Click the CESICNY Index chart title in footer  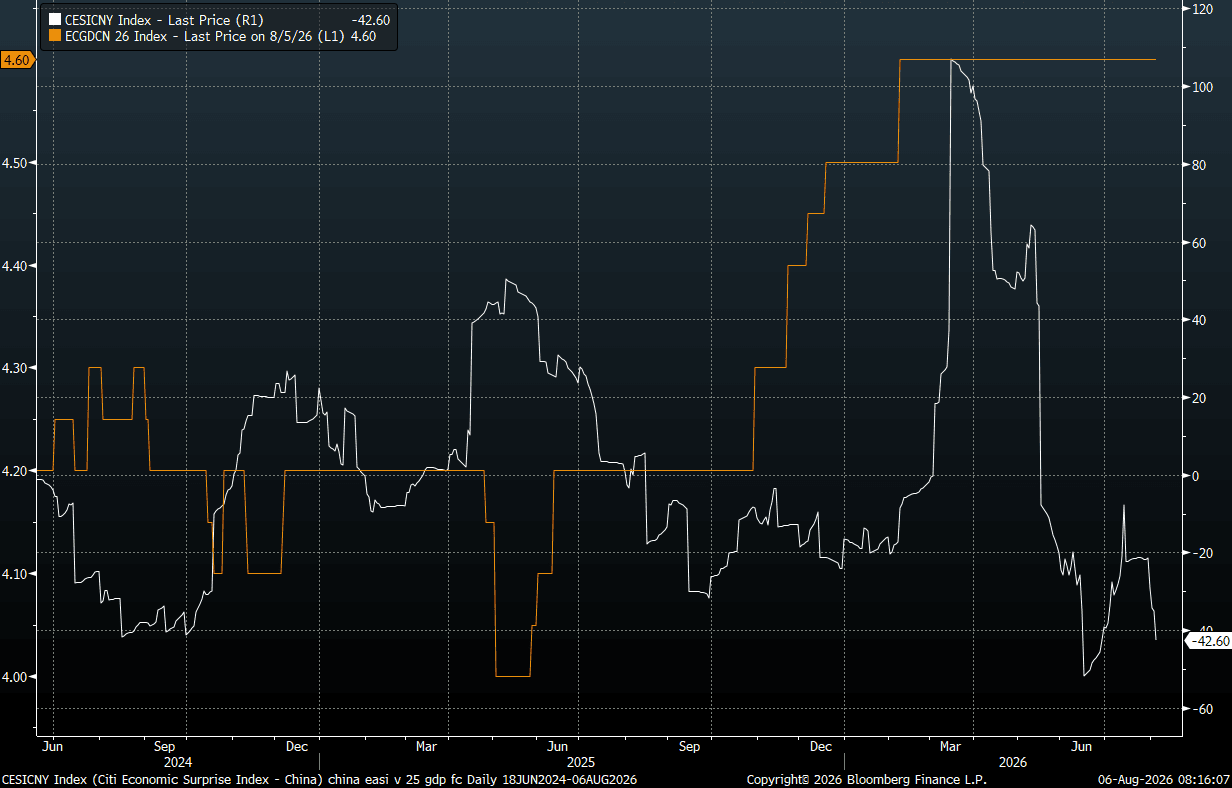(x=320, y=779)
